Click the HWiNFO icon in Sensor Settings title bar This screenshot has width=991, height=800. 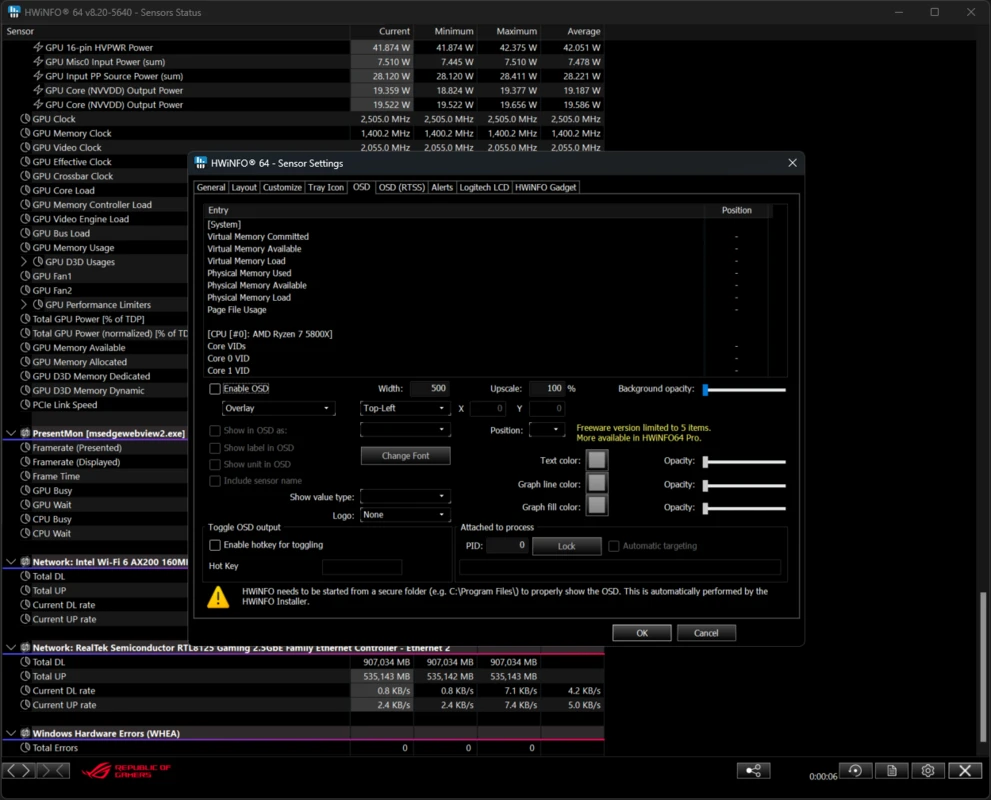click(x=200, y=163)
